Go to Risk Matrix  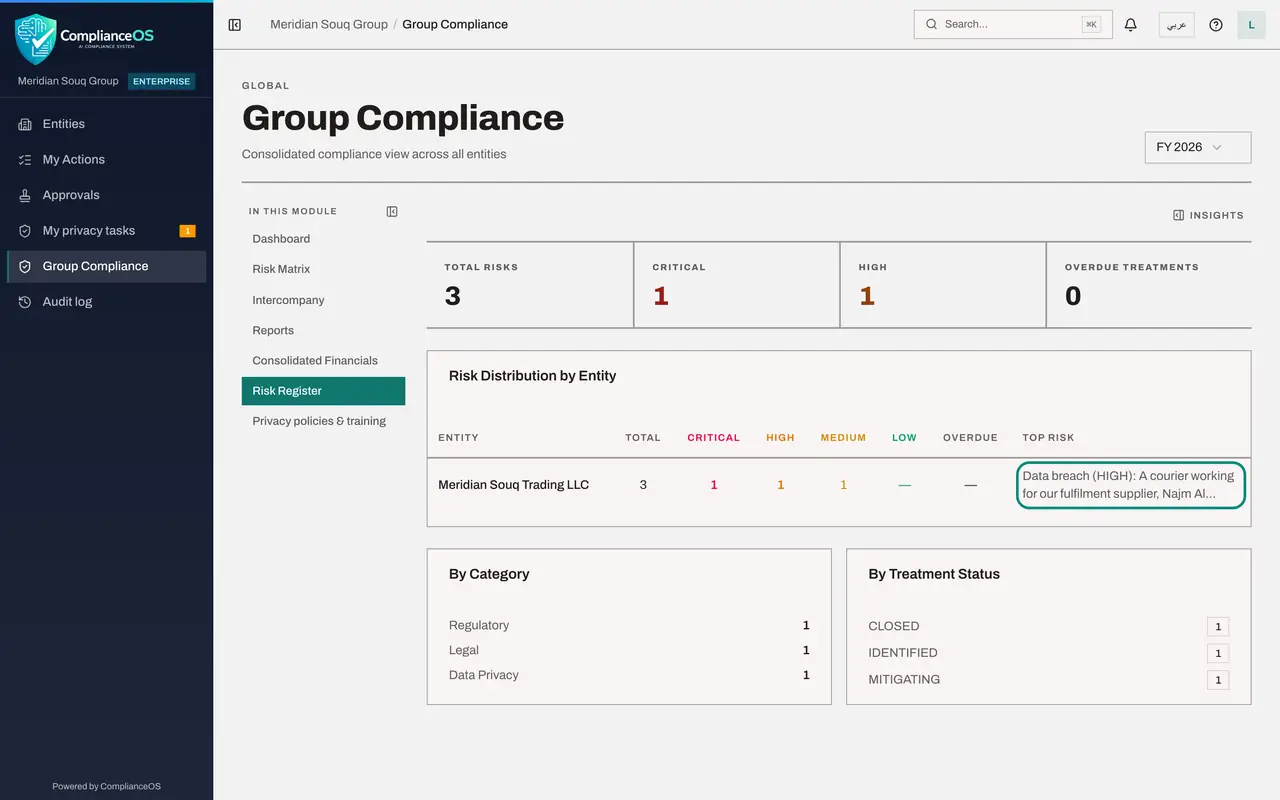pyautogui.click(x=323, y=269)
